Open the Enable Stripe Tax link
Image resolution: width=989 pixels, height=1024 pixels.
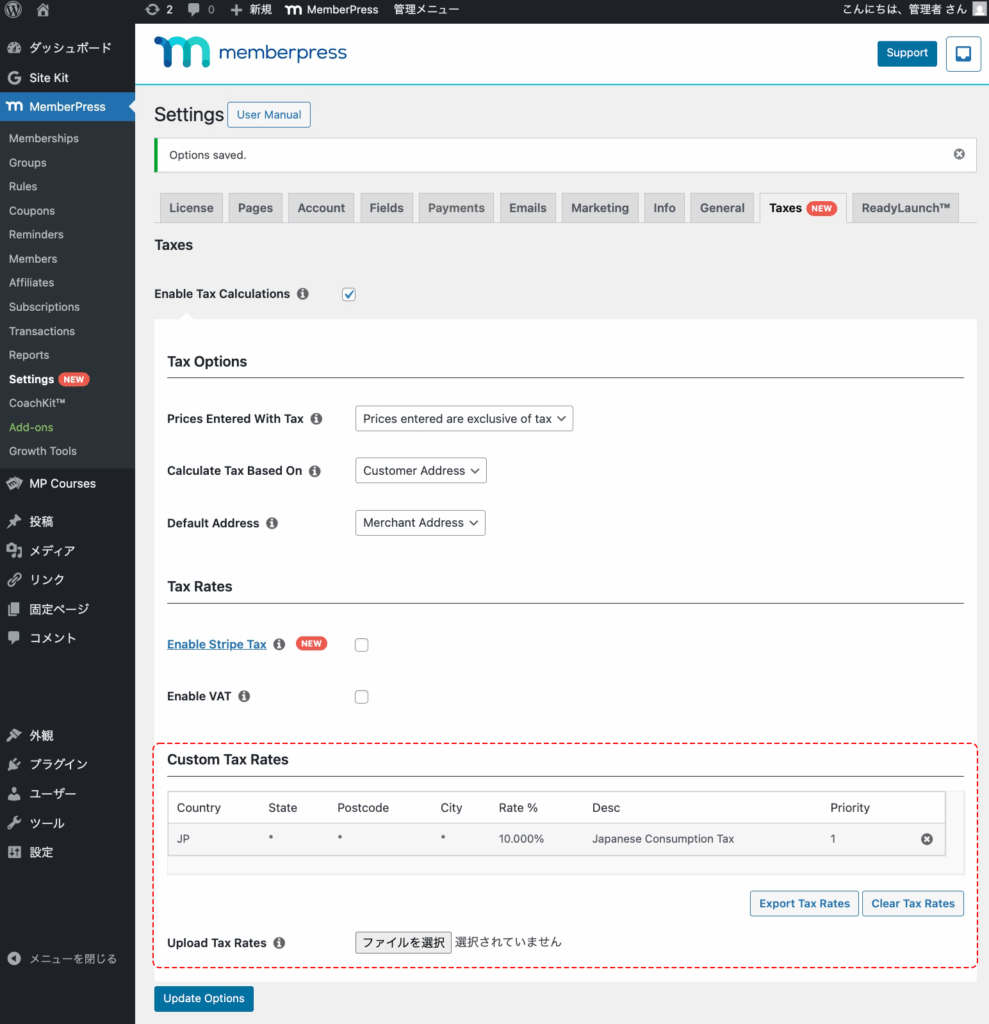pos(217,644)
